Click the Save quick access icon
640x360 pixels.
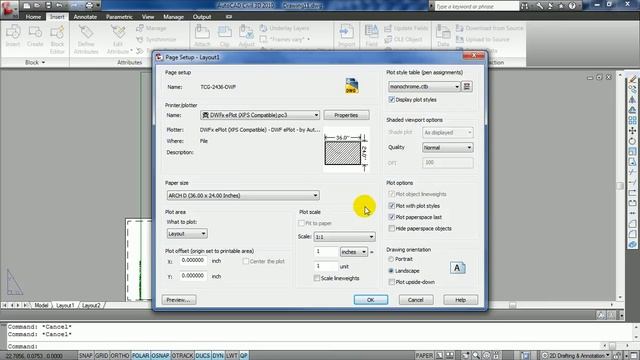tap(48, 5)
